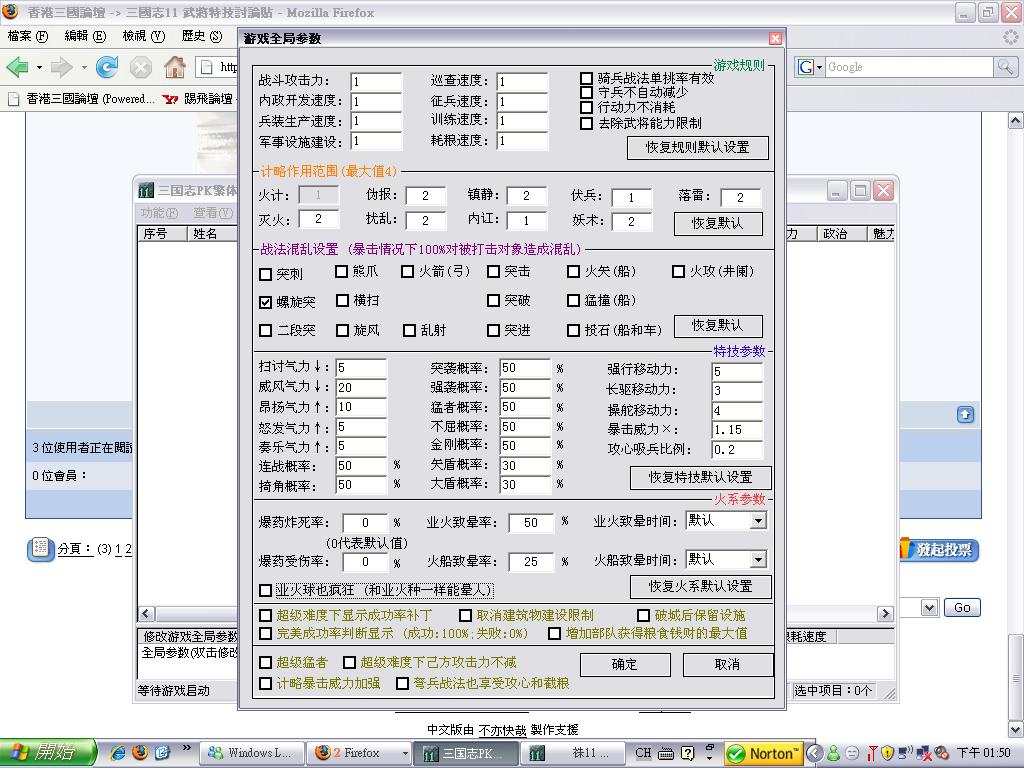Click the security shield tray icon
Image resolution: width=1024 pixels, height=768 pixels.
tap(888, 753)
